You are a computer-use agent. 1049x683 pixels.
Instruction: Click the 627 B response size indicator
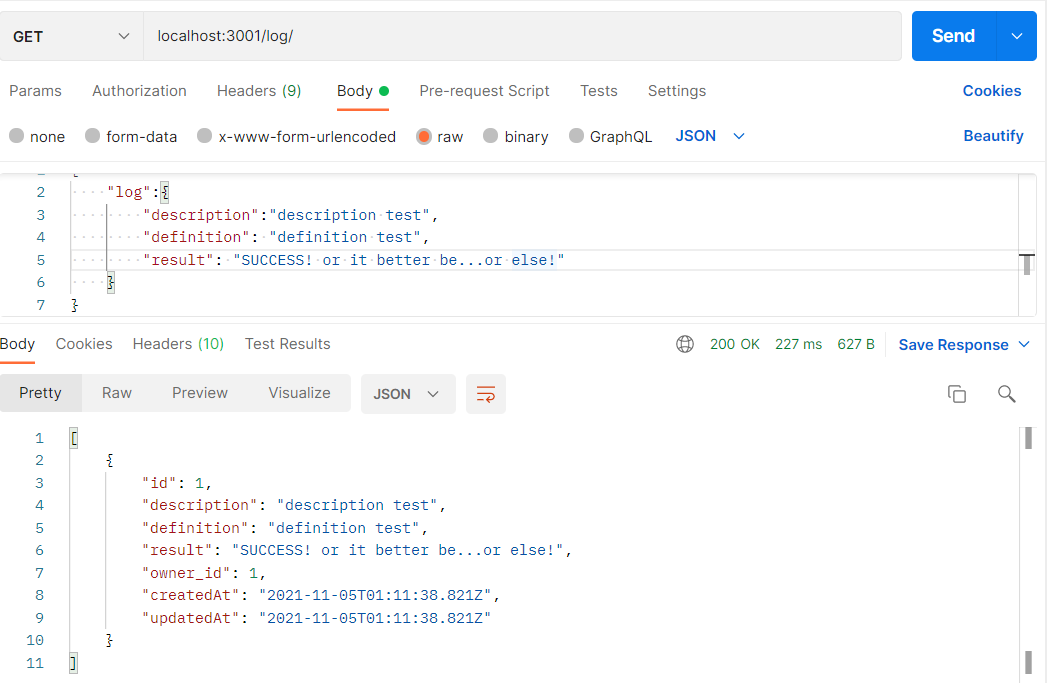click(856, 343)
